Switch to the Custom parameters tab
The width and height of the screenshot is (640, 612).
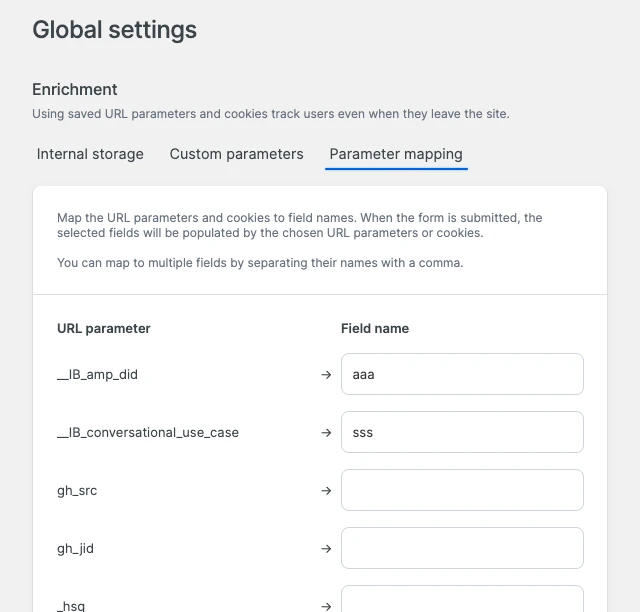pos(236,154)
